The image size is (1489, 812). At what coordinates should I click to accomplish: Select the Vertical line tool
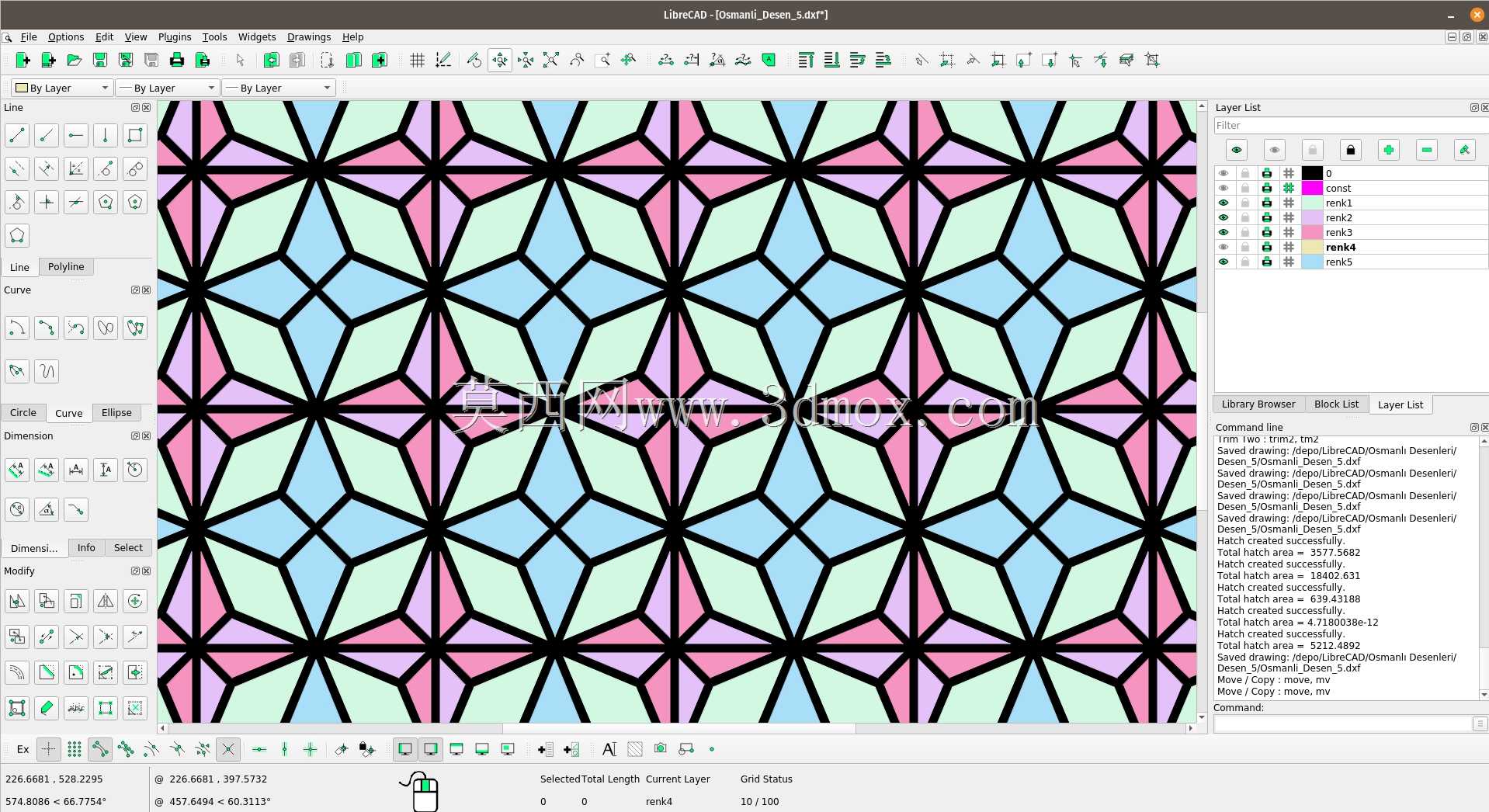tap(106, 135)
